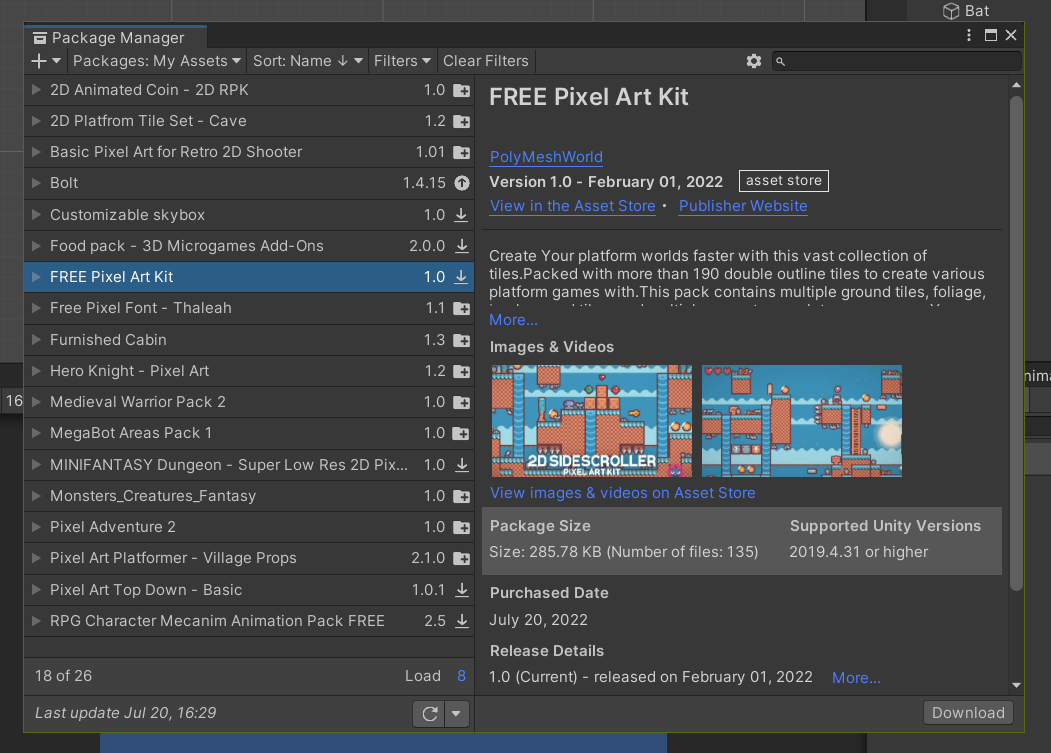Image resolution: width=1051 pixels, height=753 pixels.
Task: Open Package Manager settings gear
Action: (x=753, y=61)
